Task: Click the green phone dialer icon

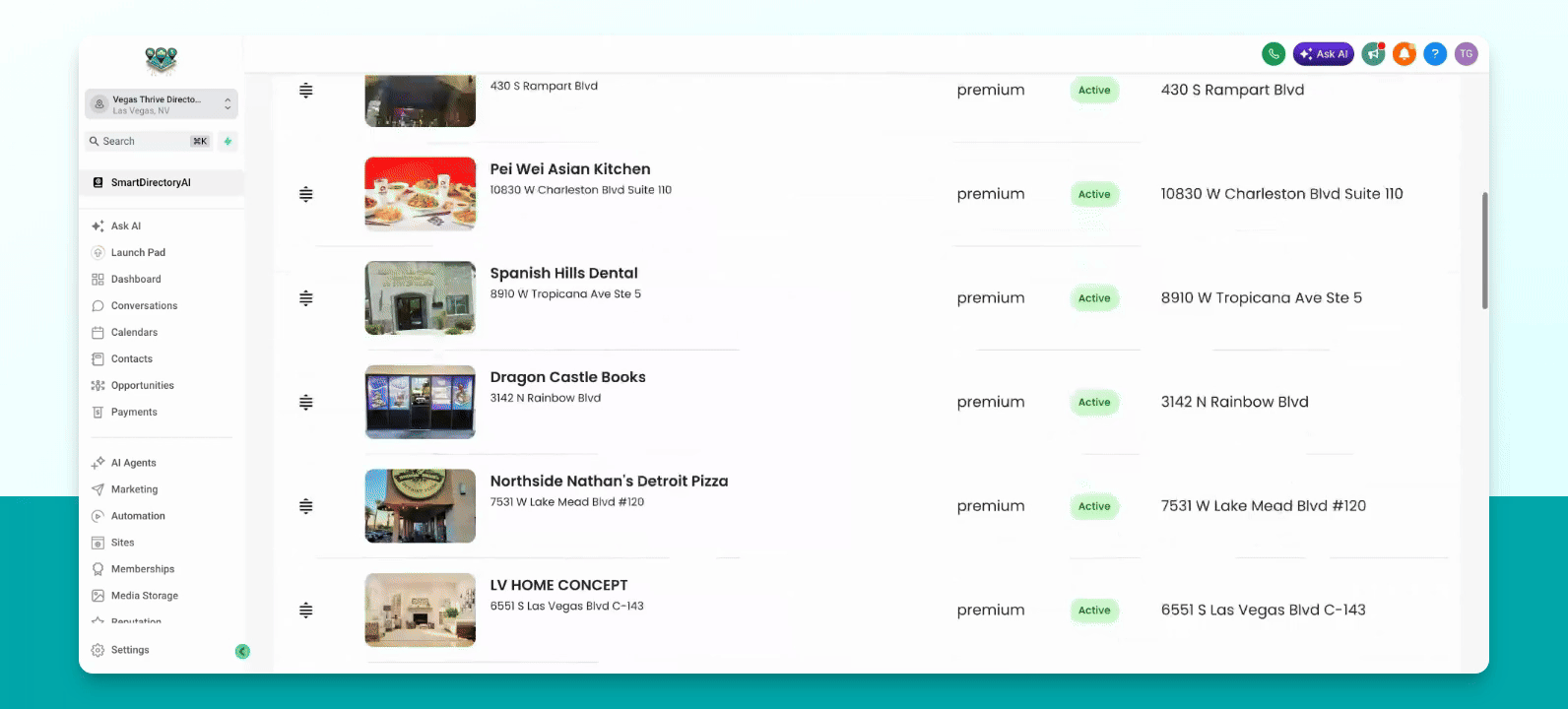Action: 1274,54
